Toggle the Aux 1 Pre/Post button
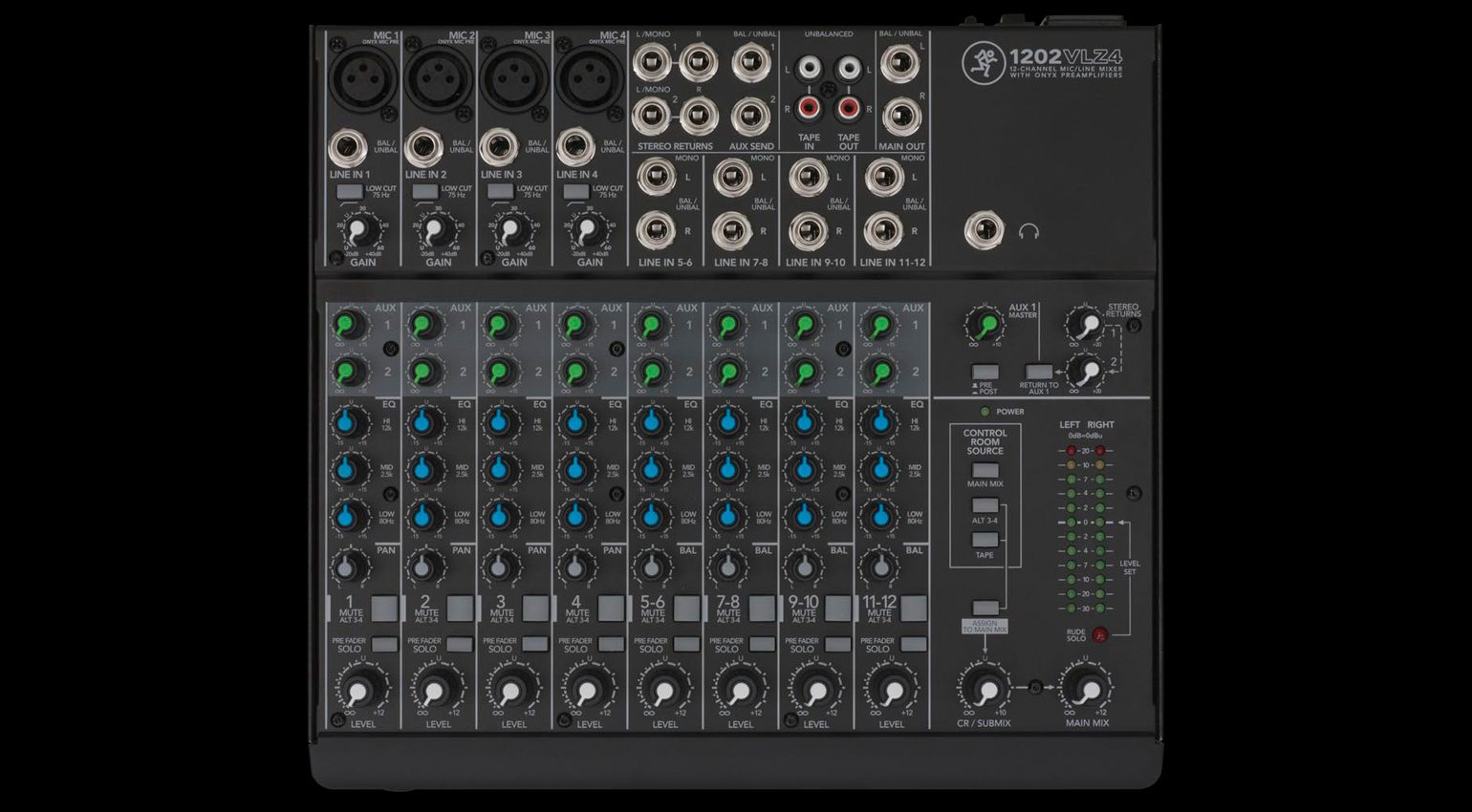The width and height of the screenshot is (1472, 812). pyautogui.click(x=985, y=372)
